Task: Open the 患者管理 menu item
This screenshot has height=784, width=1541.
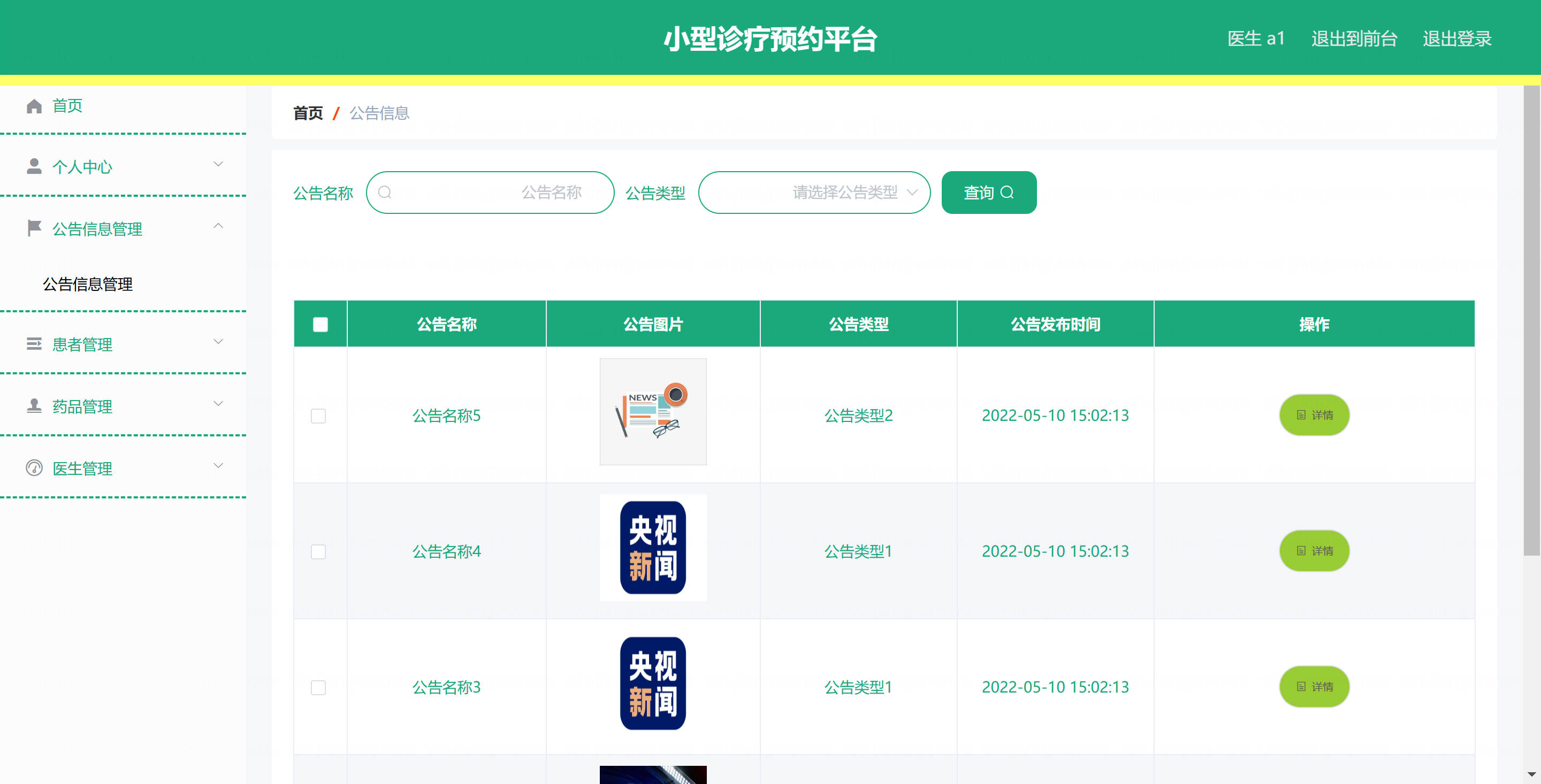Action: (x=123, y=344)
